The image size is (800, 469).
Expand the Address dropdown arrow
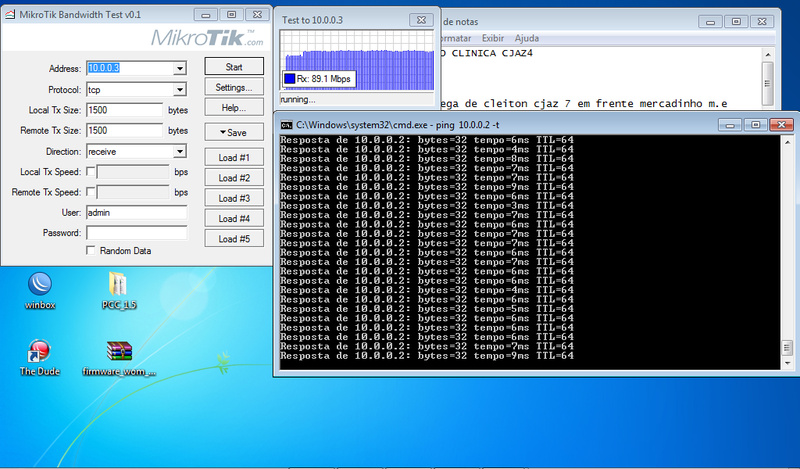pos(180,68)
